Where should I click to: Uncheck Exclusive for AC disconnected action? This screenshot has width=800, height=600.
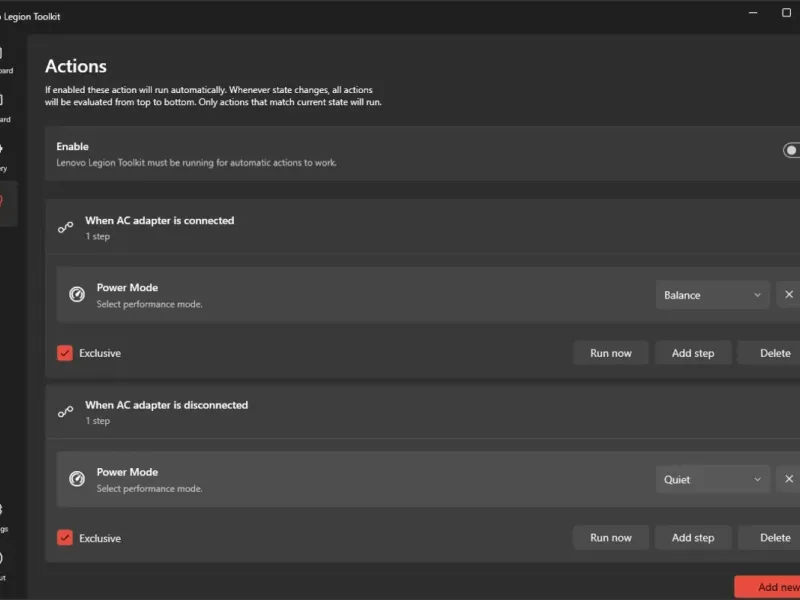(65, 538)
